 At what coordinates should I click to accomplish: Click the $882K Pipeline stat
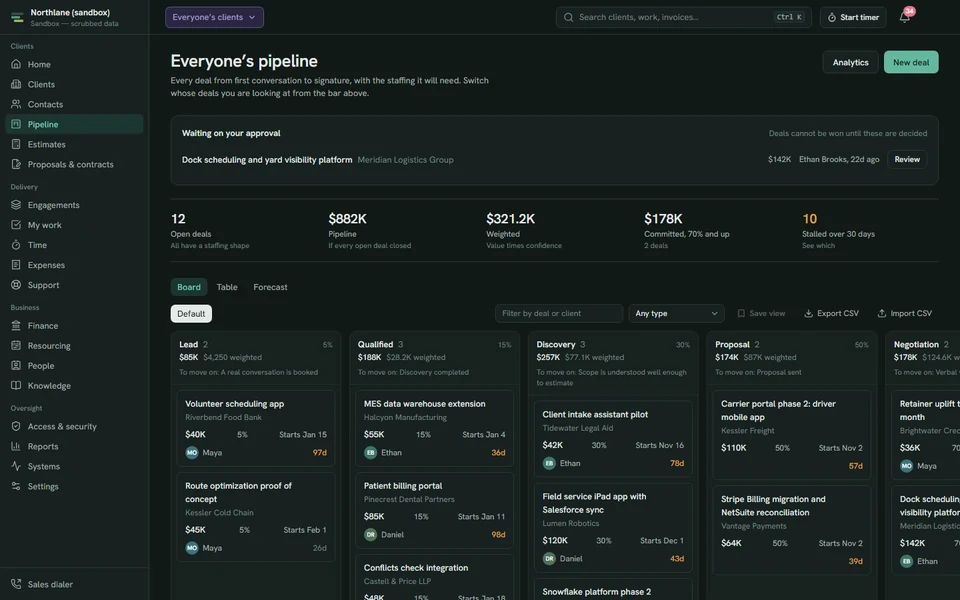[x=370, y=231]
